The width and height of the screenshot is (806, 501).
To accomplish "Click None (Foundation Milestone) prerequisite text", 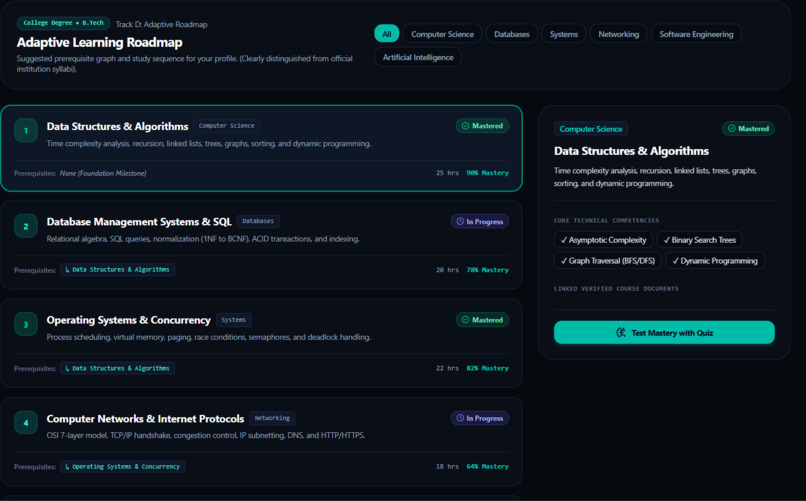I will (x=103, y=173).
